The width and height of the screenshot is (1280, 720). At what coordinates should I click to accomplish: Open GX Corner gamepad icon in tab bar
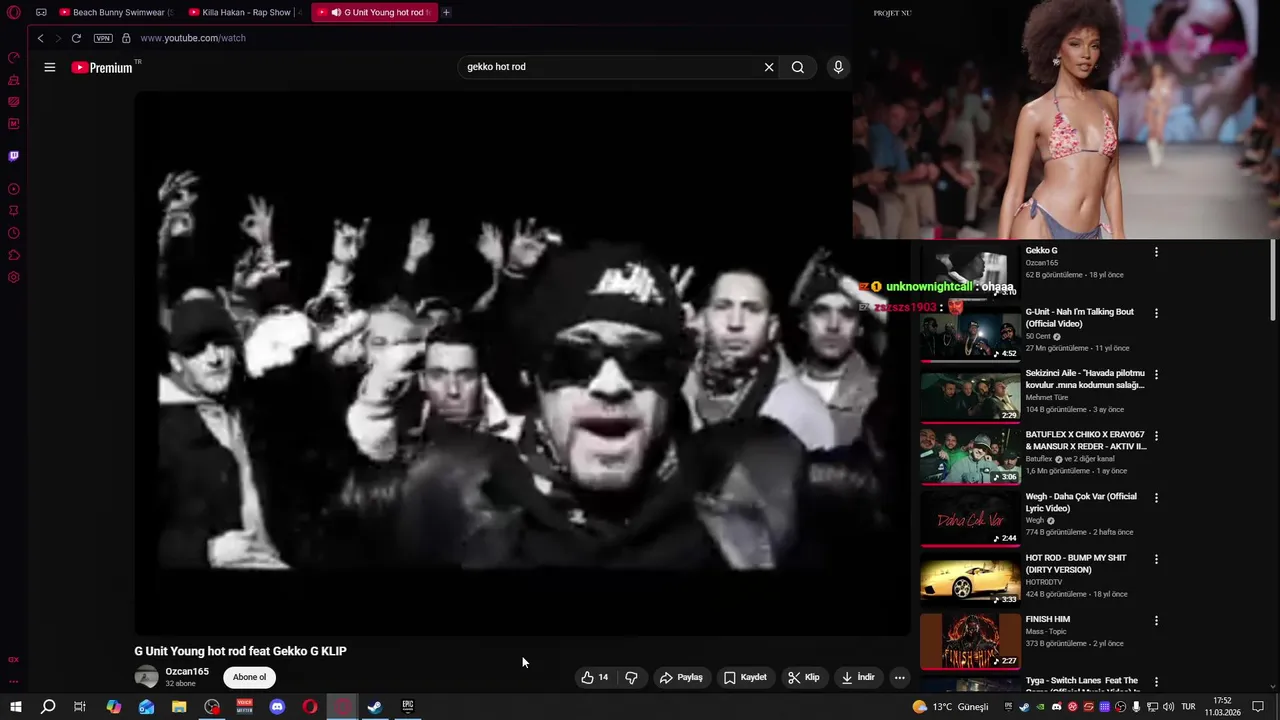click(x=41, y=13)
